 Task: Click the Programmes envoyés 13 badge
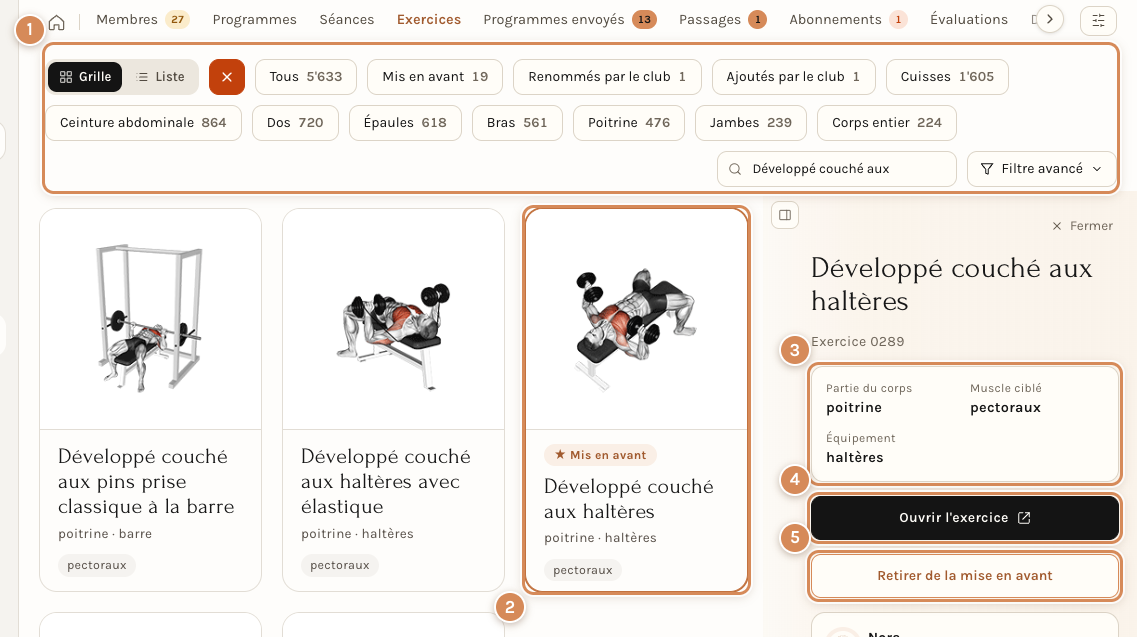coord(644,20)
